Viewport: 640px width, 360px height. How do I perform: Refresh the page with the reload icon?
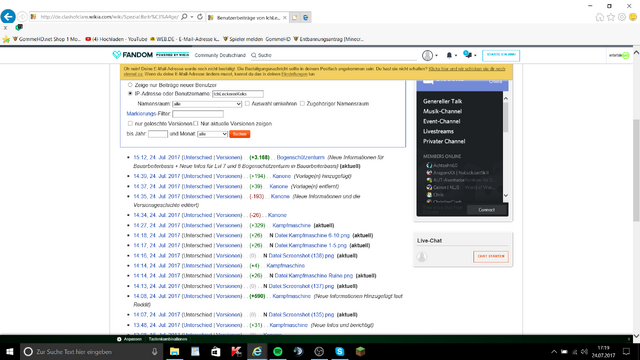click(x=200, y=17)
